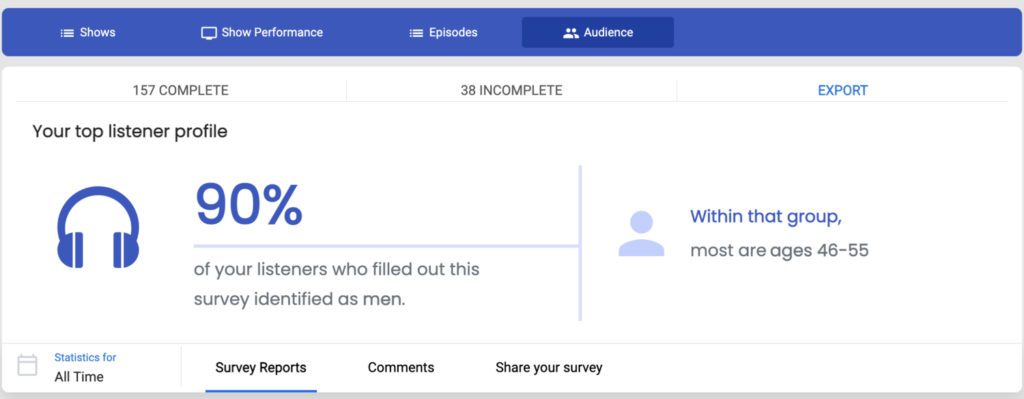The image size is (1024, 399).
Task: Click the 90% statistic text
Action: (249, 206)
